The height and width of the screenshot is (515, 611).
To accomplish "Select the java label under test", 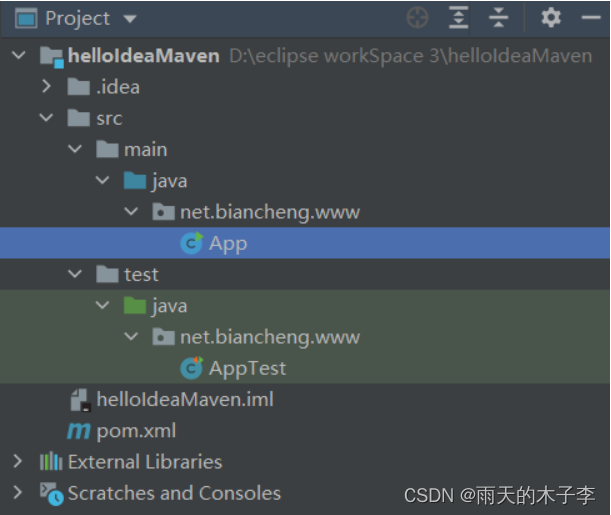I will click(x=170, y=307).
